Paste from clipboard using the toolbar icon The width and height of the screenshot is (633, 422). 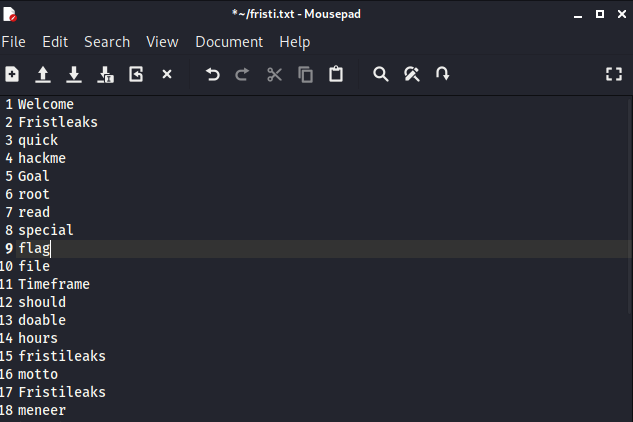pyautogui.click(x=336, y=74)
